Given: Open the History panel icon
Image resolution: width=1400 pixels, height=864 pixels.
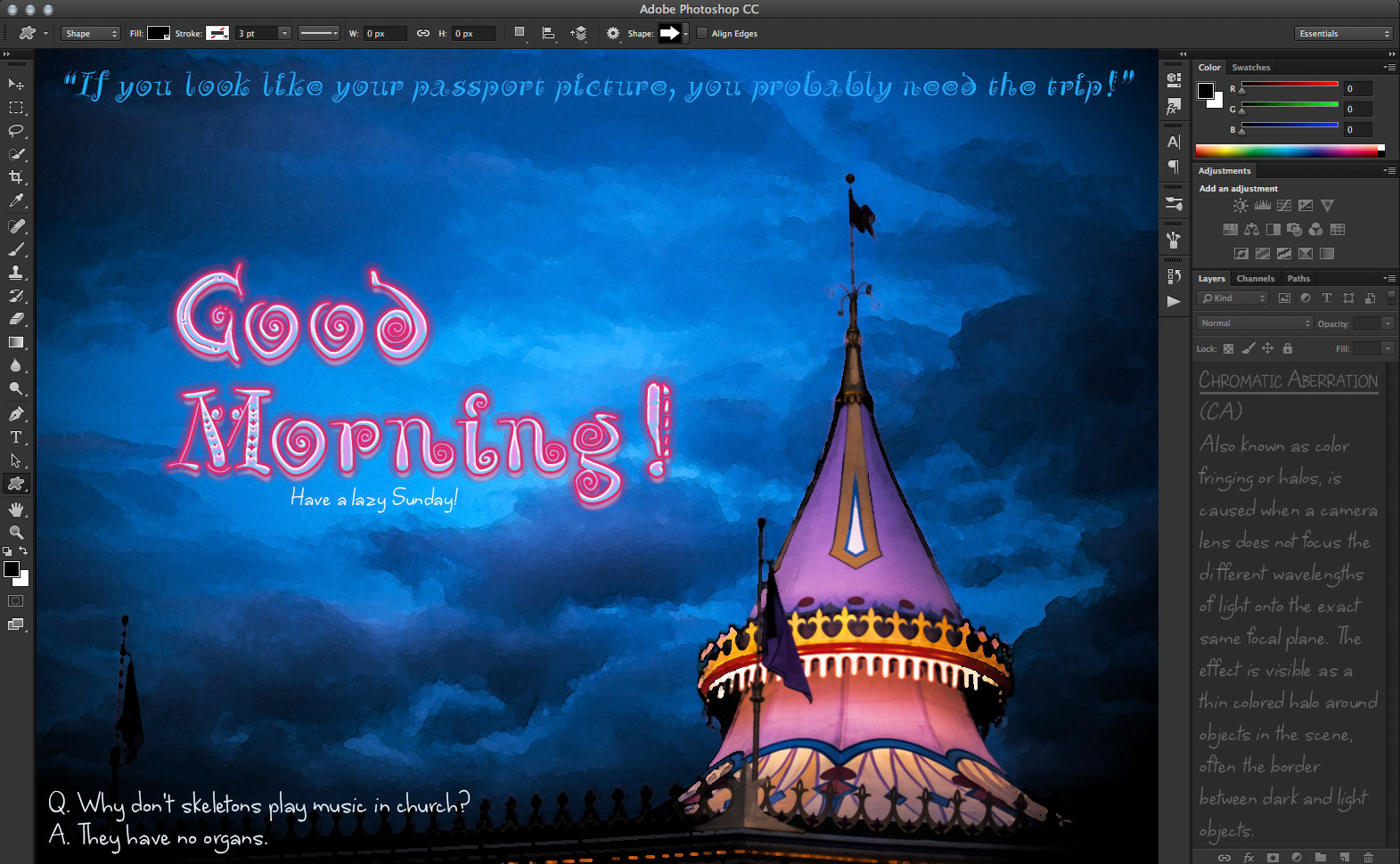Looking at the screenshot, I should pyautogui.click(x=1174, y=276).
